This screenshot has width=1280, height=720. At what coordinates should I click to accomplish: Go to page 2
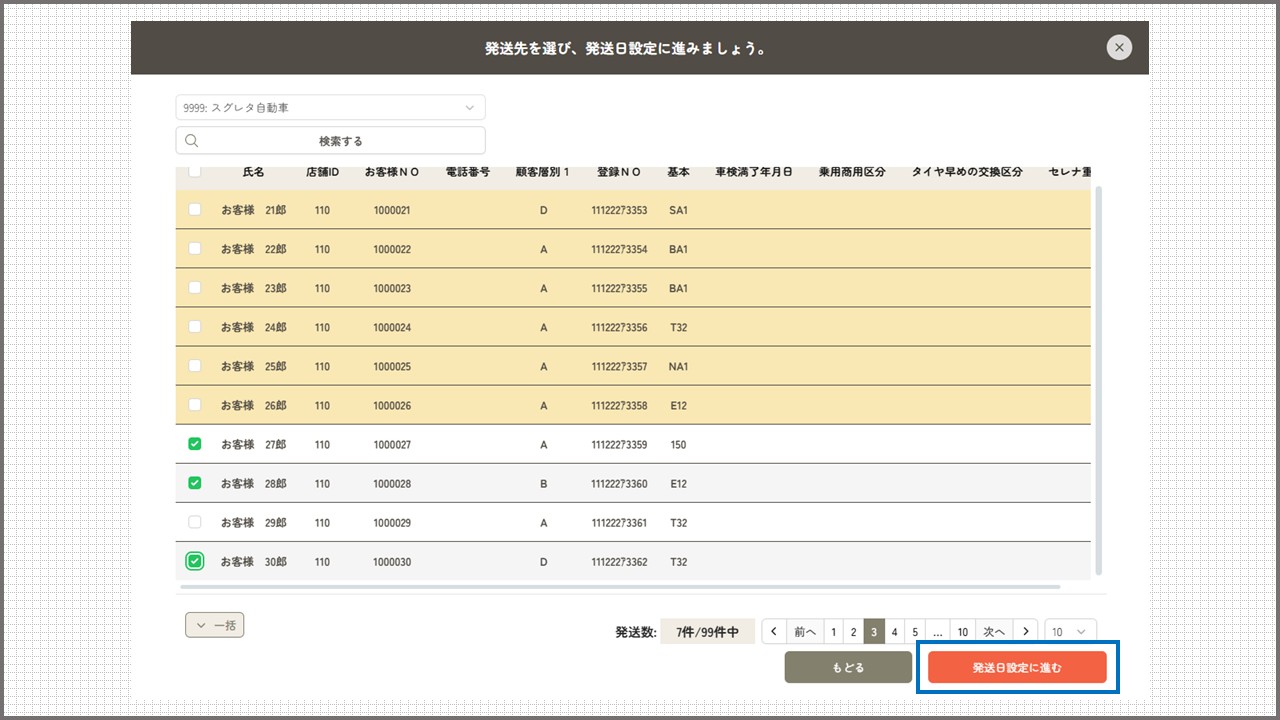tap(853, 632)
